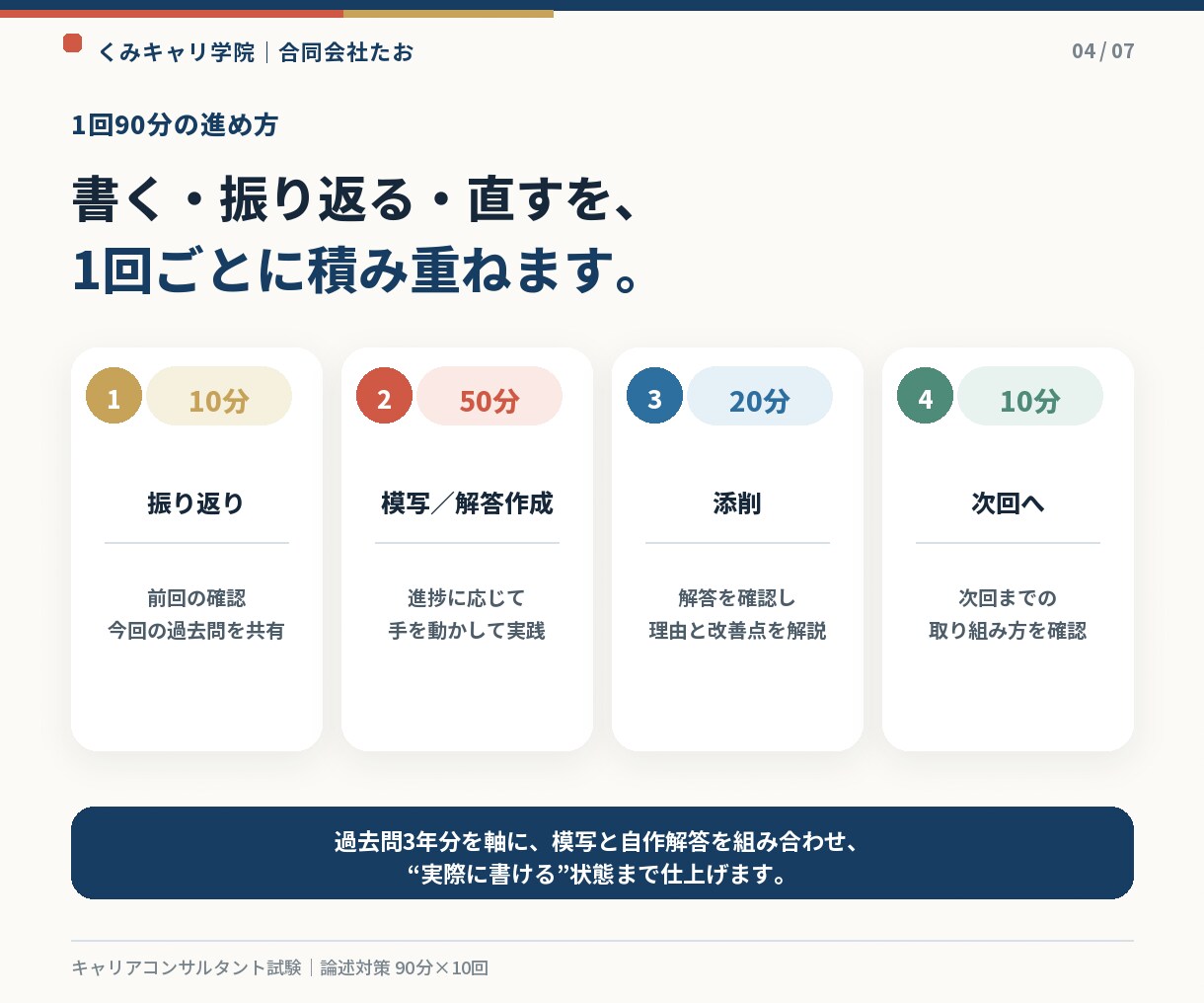This screenshot has width=1204, height=1003.
Task: Click the 振り返り card title
Action: [196, 503]
